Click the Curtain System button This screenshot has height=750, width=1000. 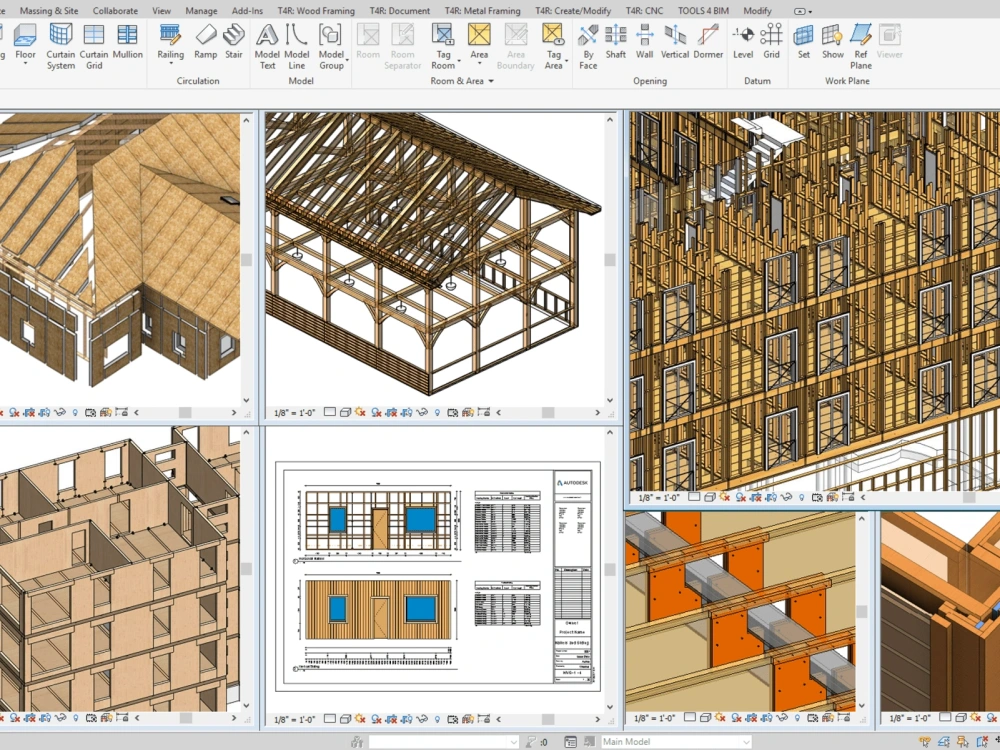(61, 47)
